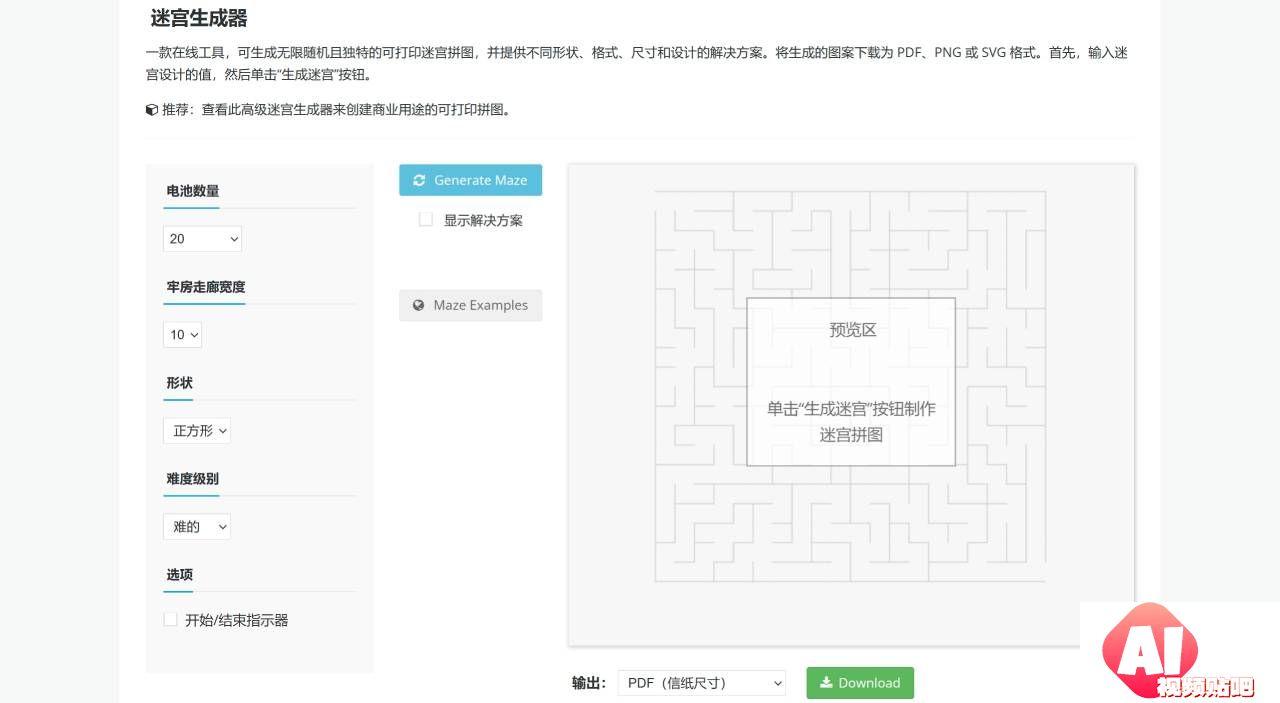Viewport: 1280px width, 703px height.
Task: Open the Maze Examples button
Action: tap(470, 305)
